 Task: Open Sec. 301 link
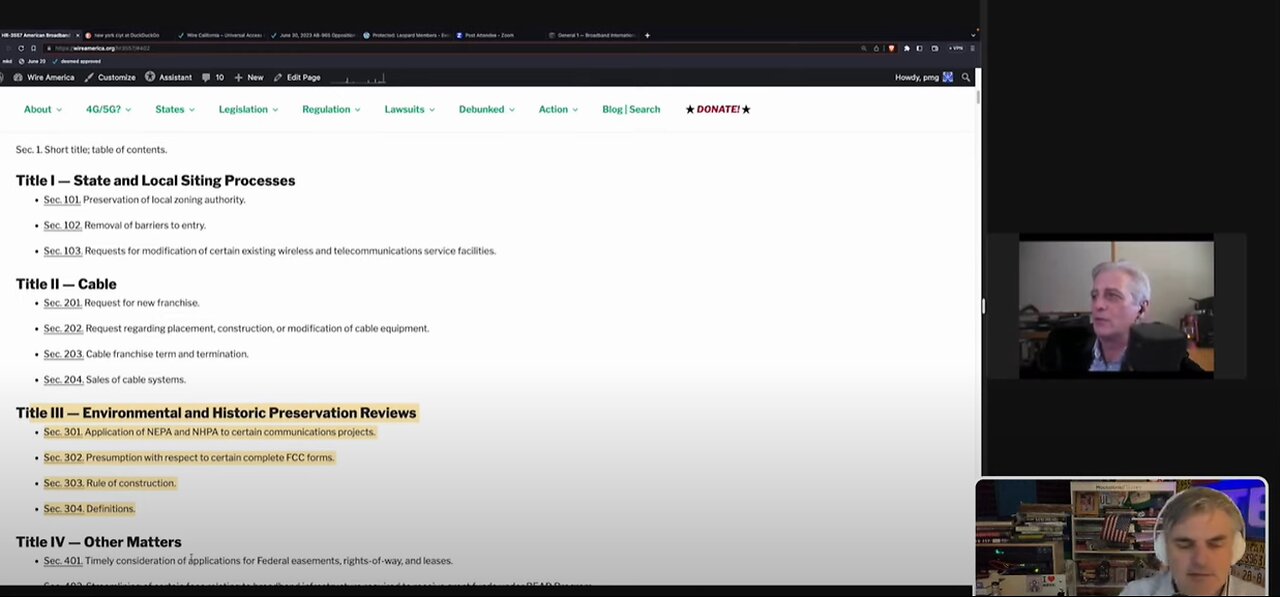(x=63, y=432)
